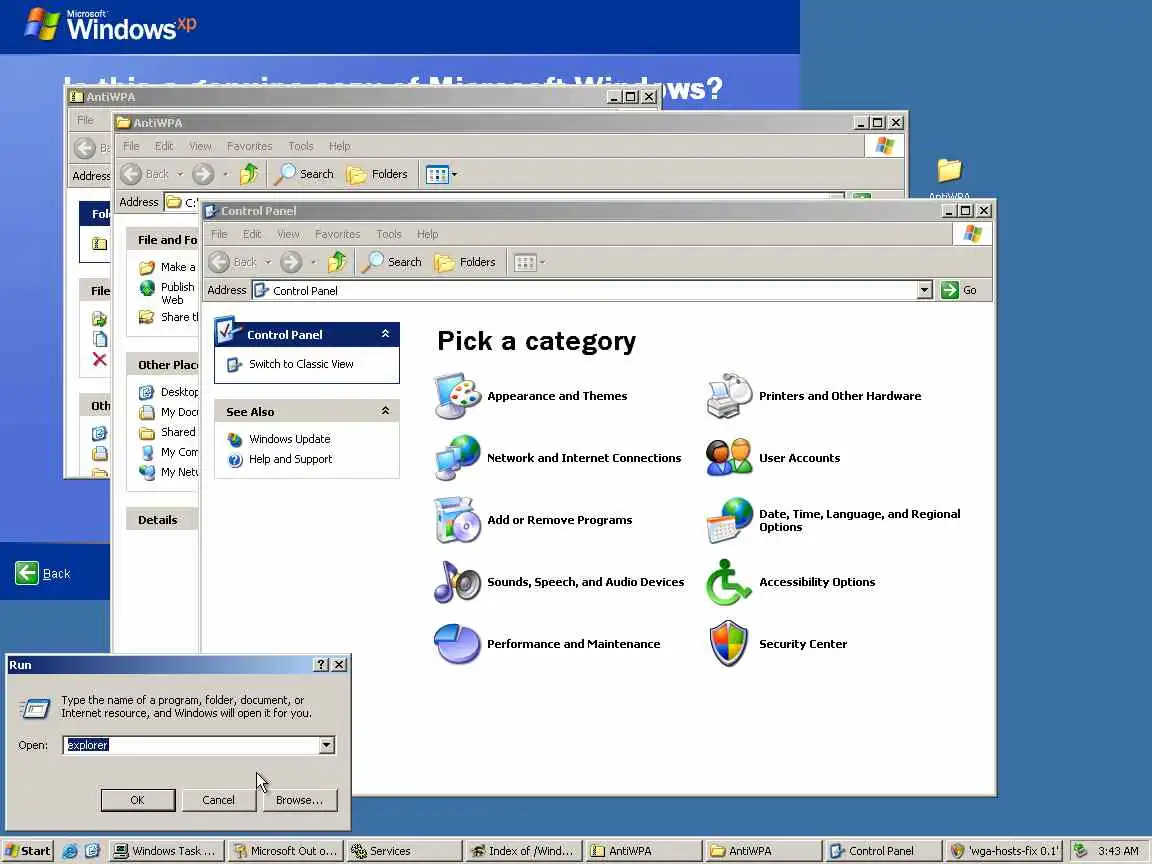Click Start button on taskbar
The height and width of the screenshot is (864, 1152).
(27, 851)
